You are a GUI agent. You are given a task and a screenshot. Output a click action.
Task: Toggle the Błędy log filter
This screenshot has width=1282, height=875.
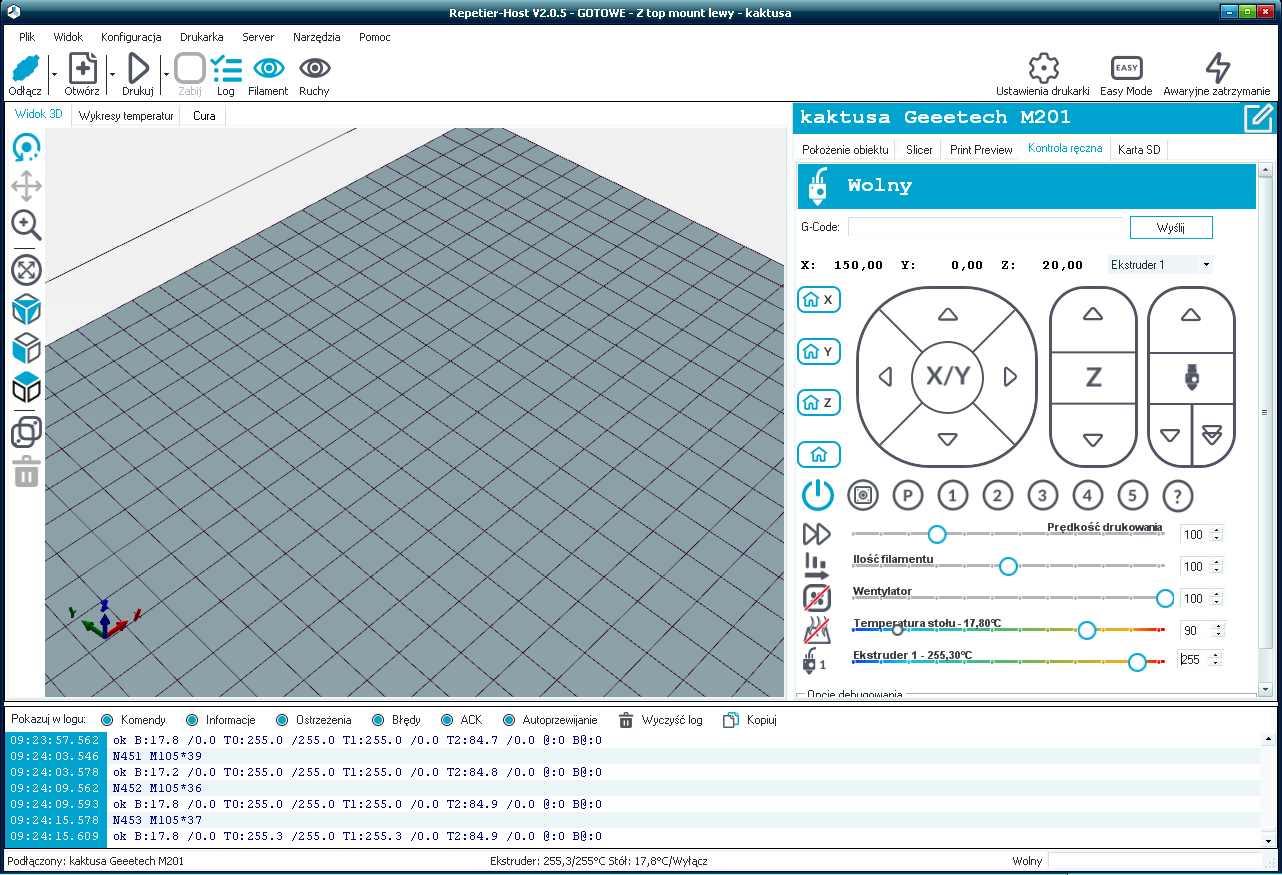click(x=378, y=720)
